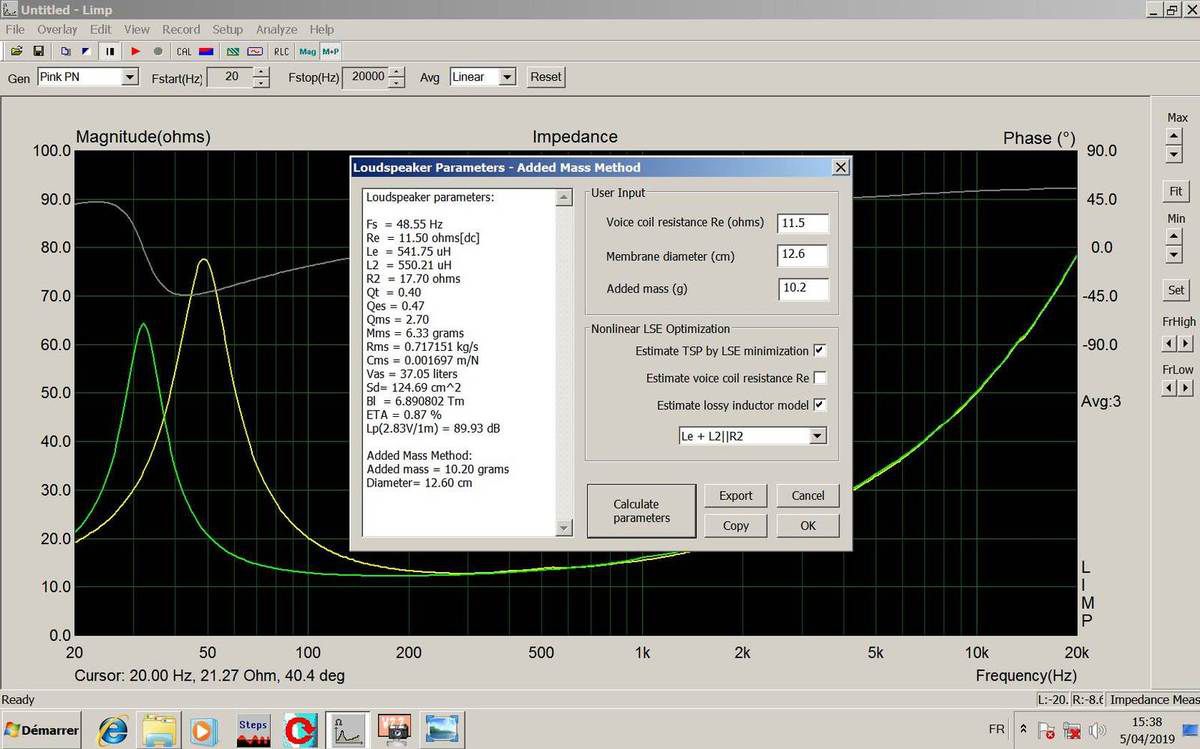This screenshot has height=749, width=1200.
Task: Switch to M+P magnitude and phase view
Action: pos(330,51)
